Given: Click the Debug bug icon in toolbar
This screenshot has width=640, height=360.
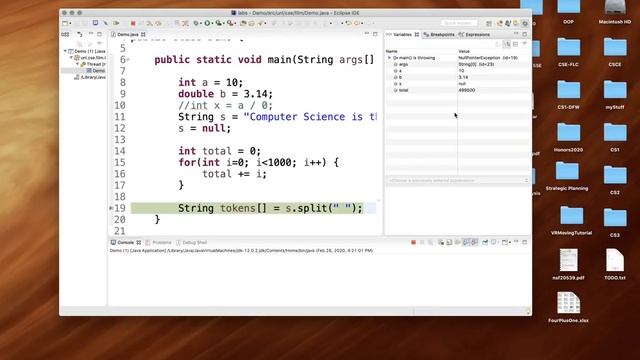Looking at the screenshot, I should click(x=196, y=23).
